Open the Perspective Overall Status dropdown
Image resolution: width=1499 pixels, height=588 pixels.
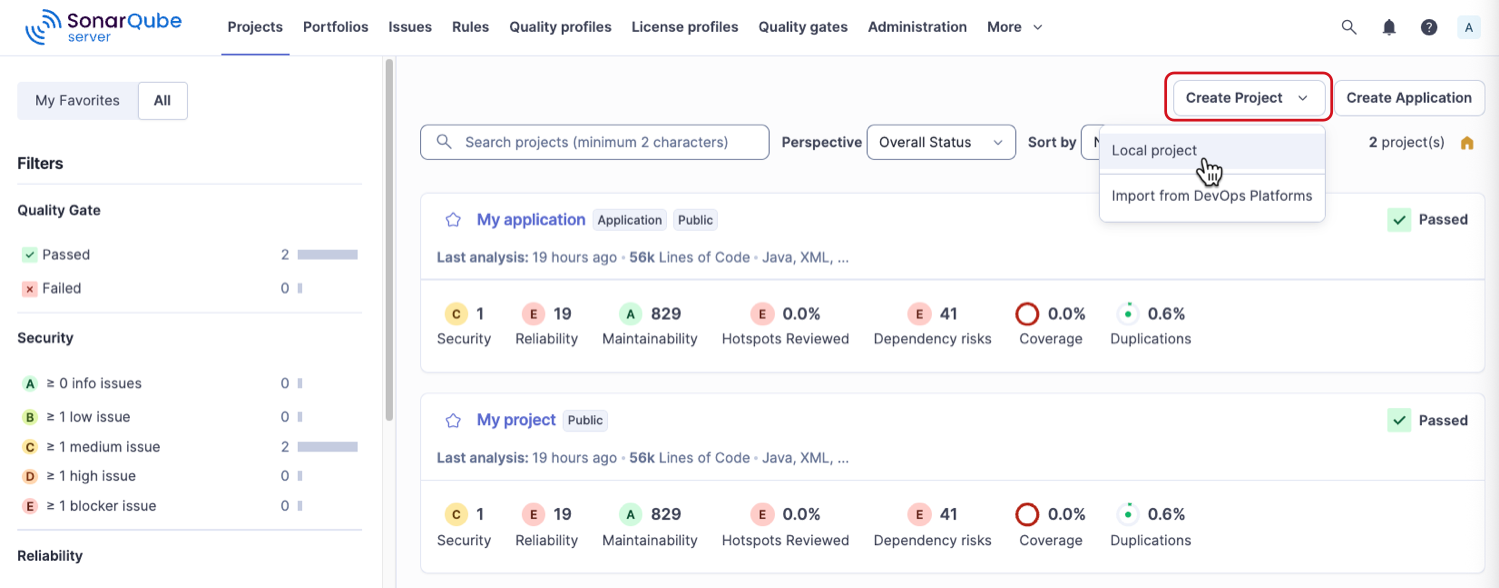pos(940,142)
